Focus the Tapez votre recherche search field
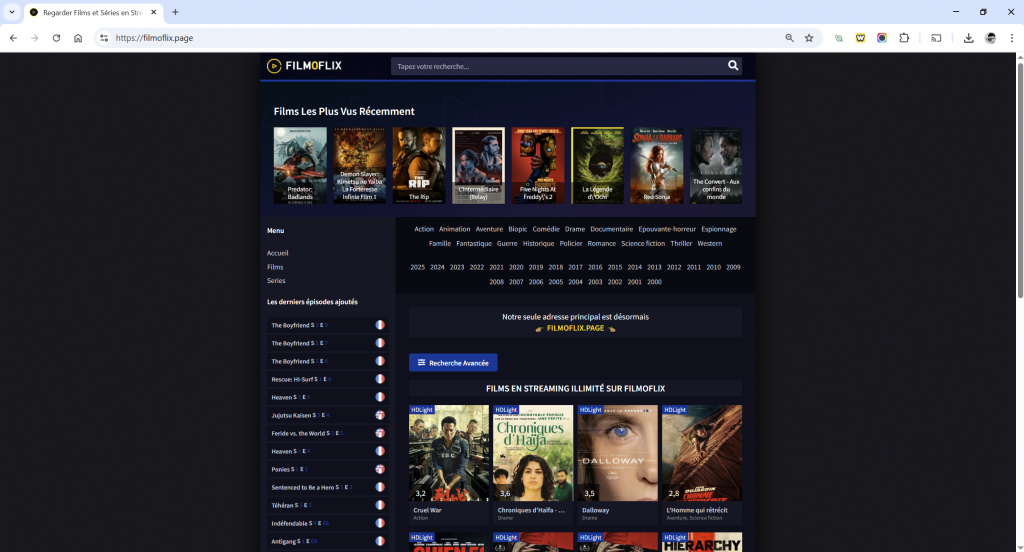The height and width of the screenshot is (552, 1024). 558,66
